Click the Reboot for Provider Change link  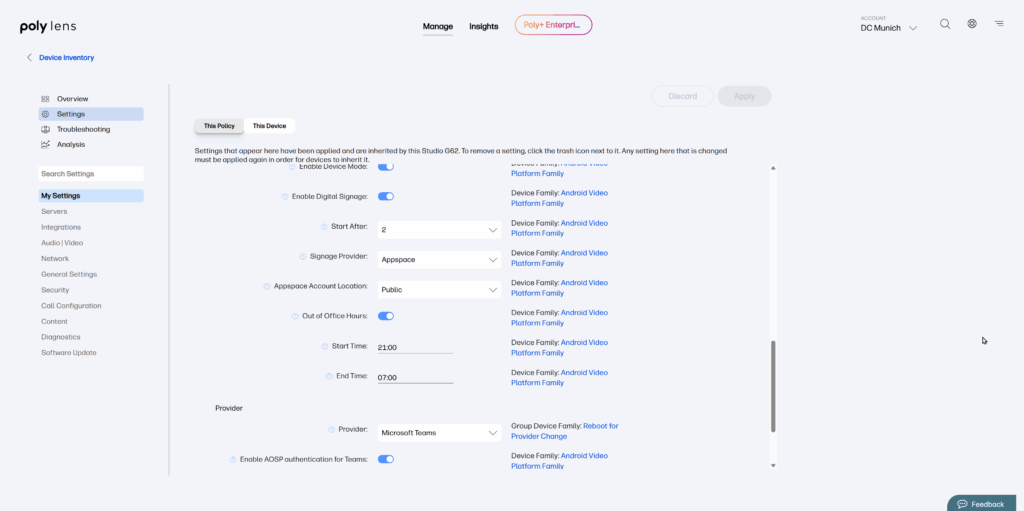point(565,431)
